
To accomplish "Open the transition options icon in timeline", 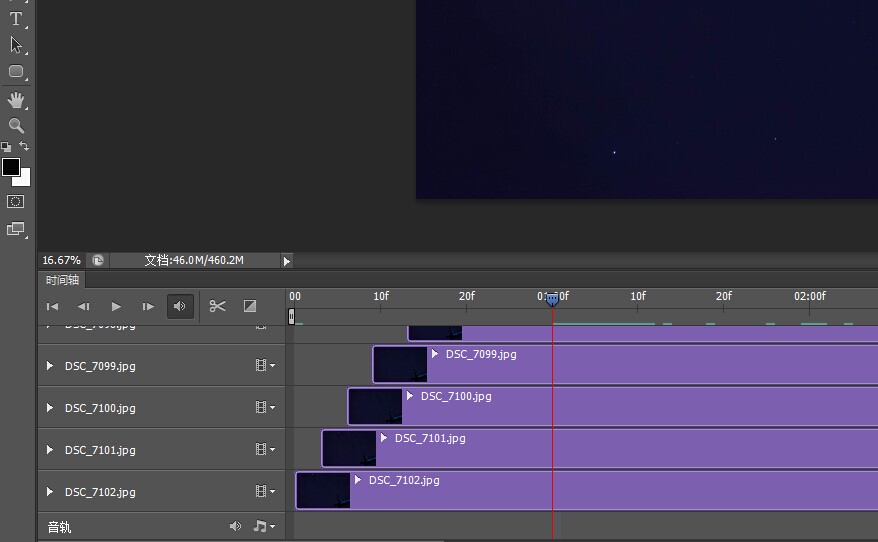I will coord(250,306).
